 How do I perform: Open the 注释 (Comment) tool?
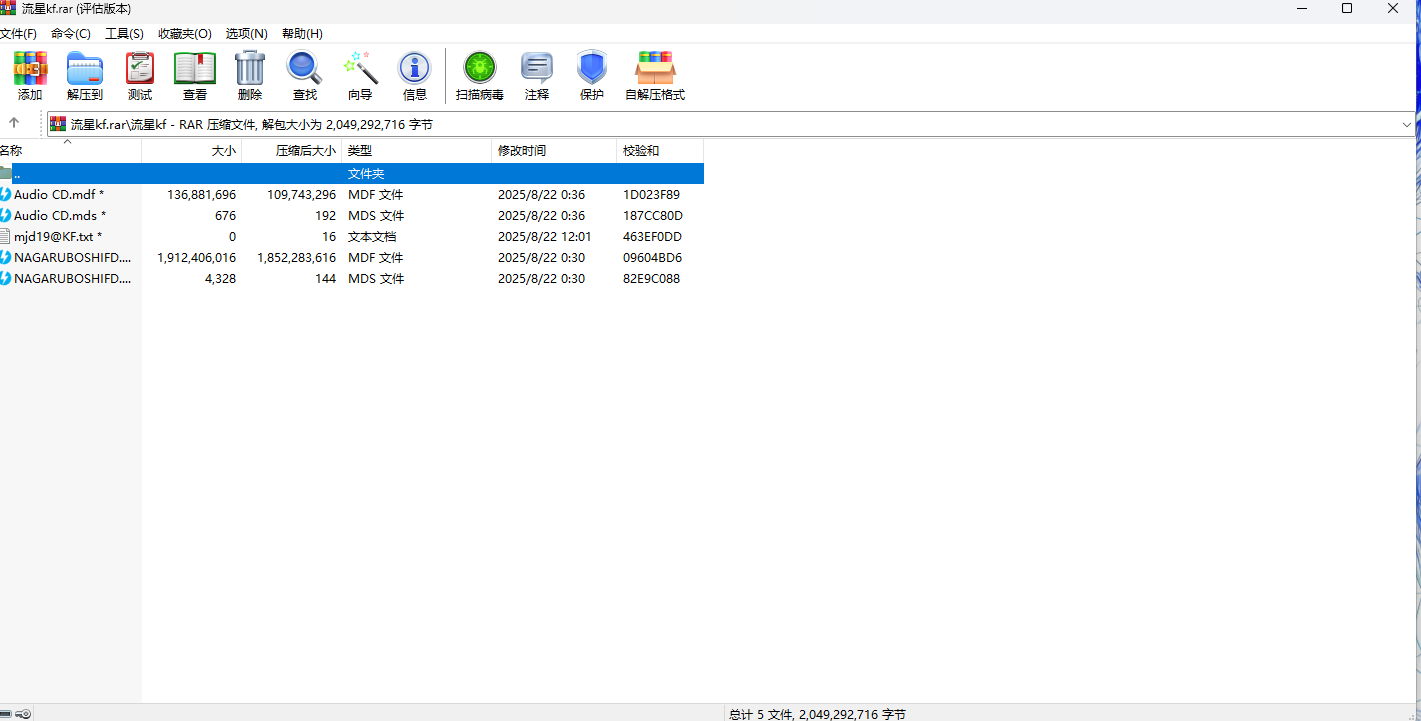click(x=537, y=69)
